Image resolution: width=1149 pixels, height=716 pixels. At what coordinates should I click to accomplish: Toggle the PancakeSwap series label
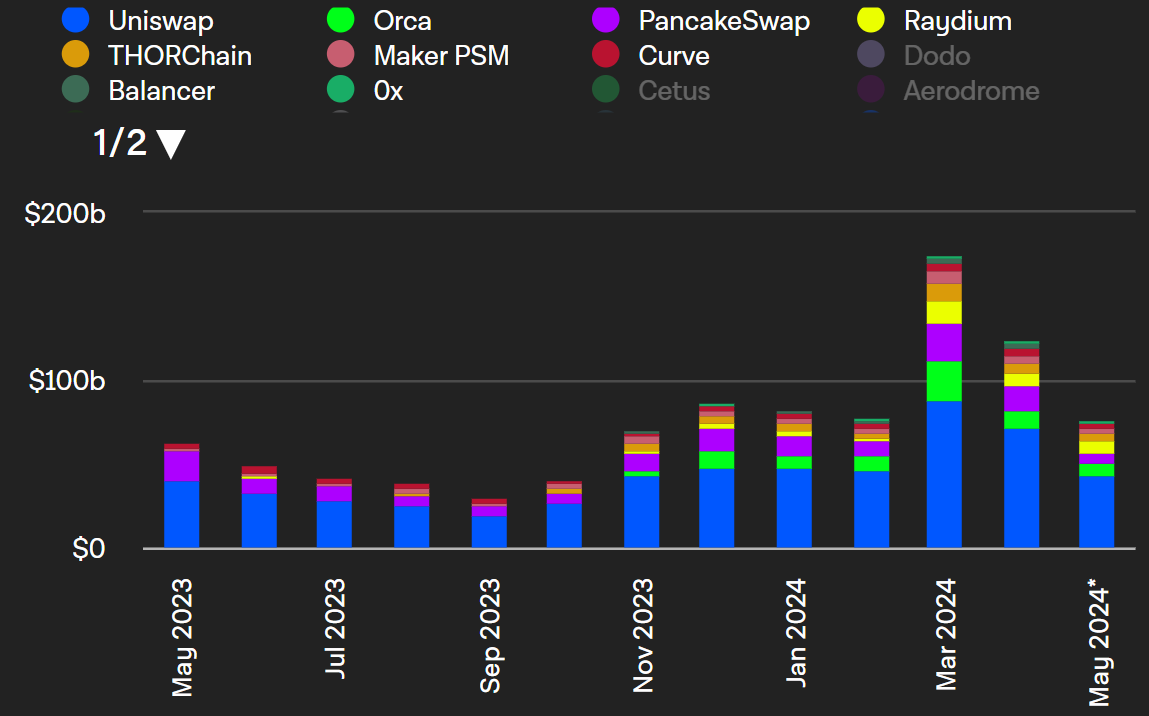point(724,21)
